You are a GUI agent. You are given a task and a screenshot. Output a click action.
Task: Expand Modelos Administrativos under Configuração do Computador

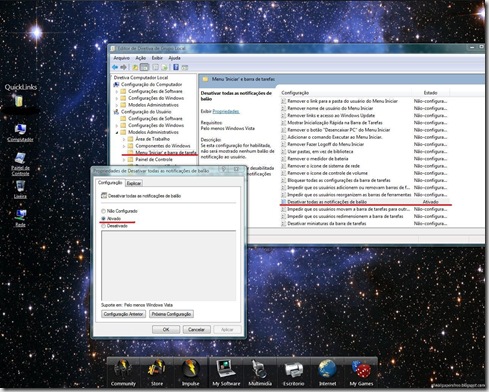pyautogui.click(x=117, y=105)
